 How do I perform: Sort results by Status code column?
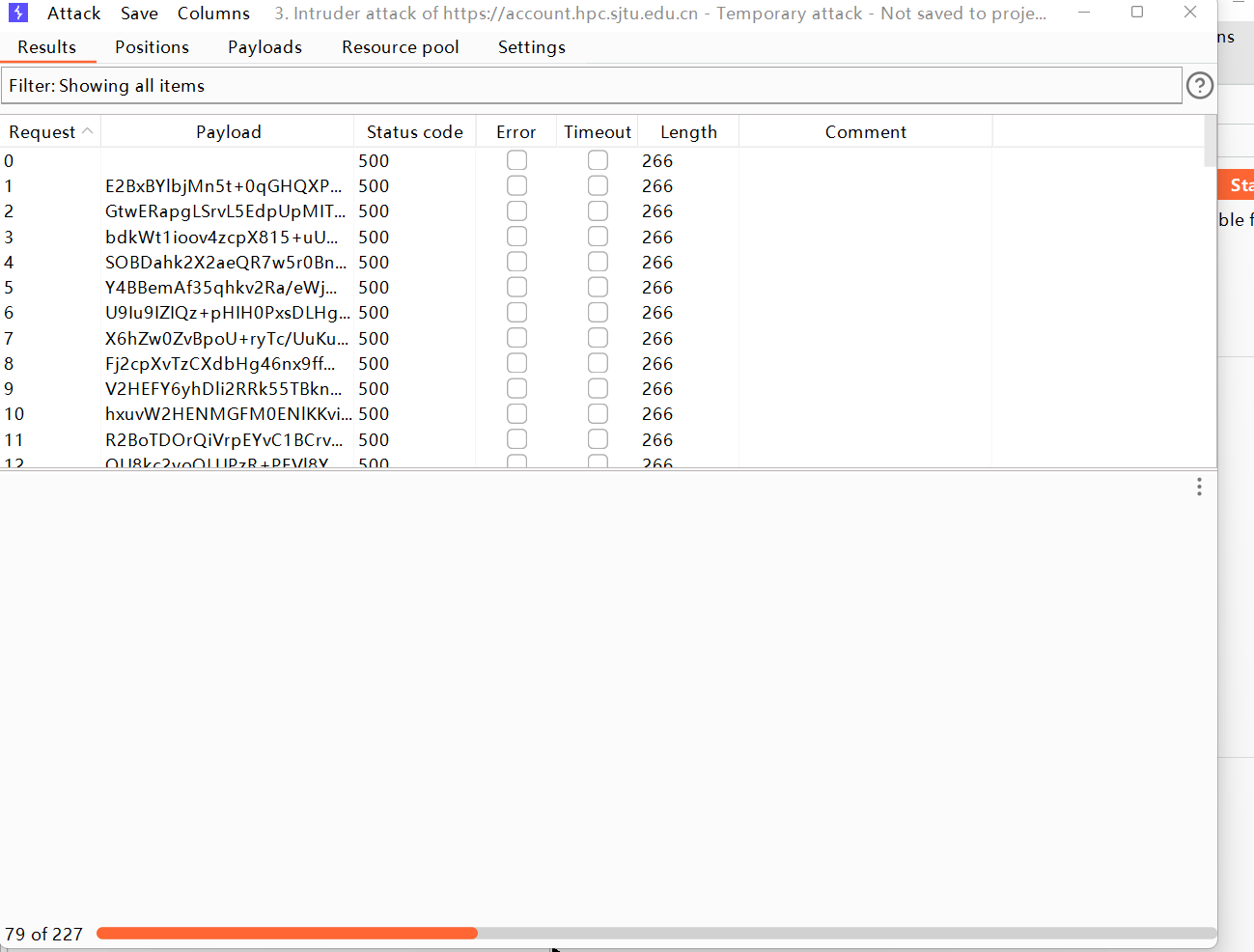coord(414,132)
